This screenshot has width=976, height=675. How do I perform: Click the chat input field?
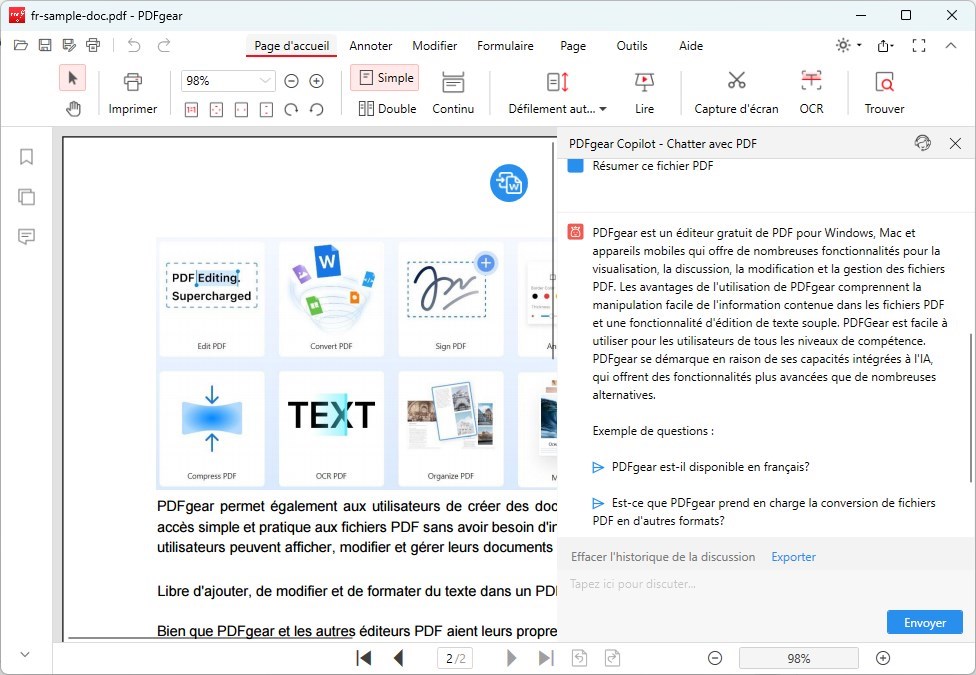pos(766,584)
